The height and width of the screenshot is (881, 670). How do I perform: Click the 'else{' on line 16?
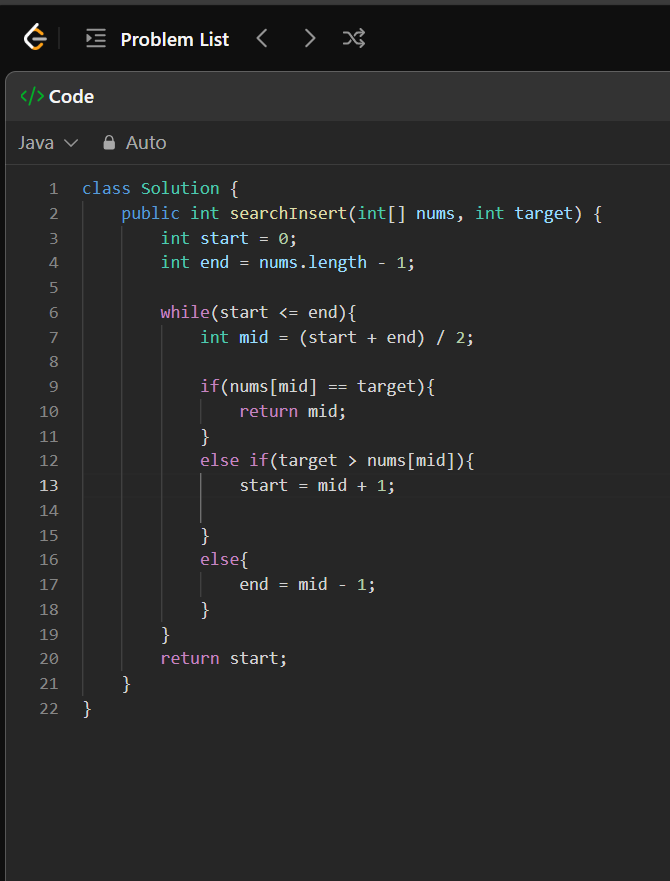(224, 560)
